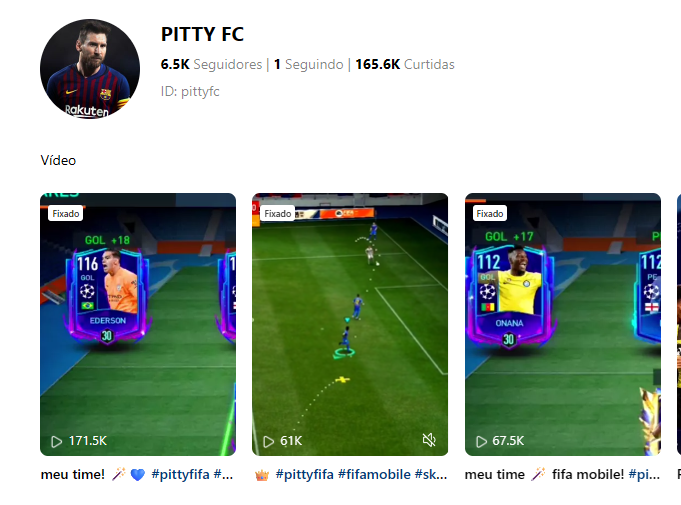Open the football pitch gameplay video thumbnail
This screenshot has width=681, height=505.
(x=350, y=324)
